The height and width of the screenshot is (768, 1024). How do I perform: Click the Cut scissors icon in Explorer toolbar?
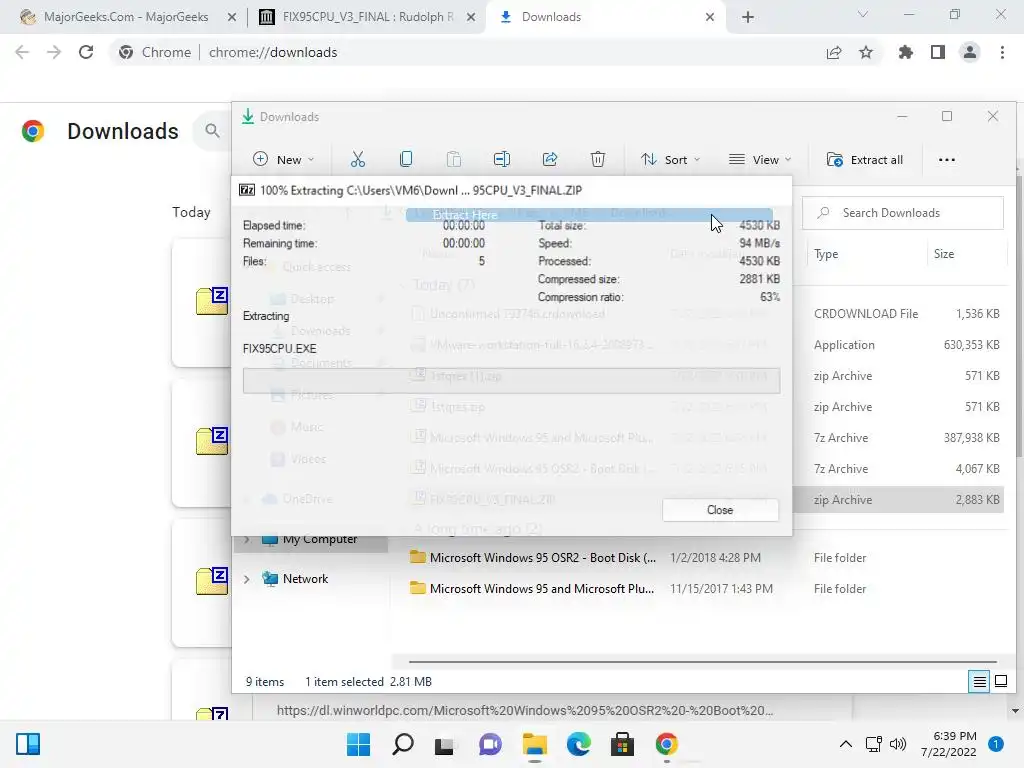357,159
